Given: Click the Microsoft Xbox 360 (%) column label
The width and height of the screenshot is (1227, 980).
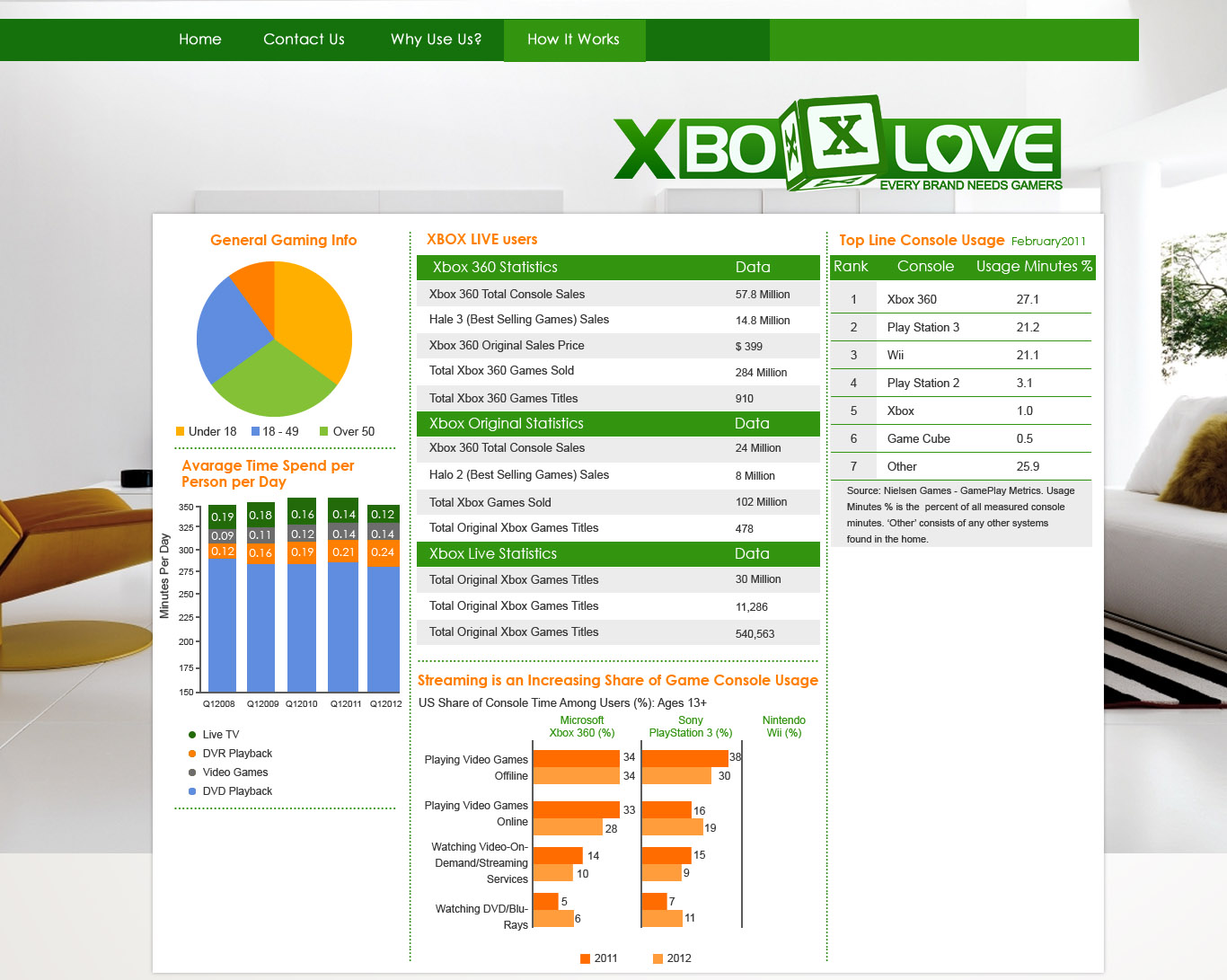Looking at the screenshot, I should pos(582,727).
